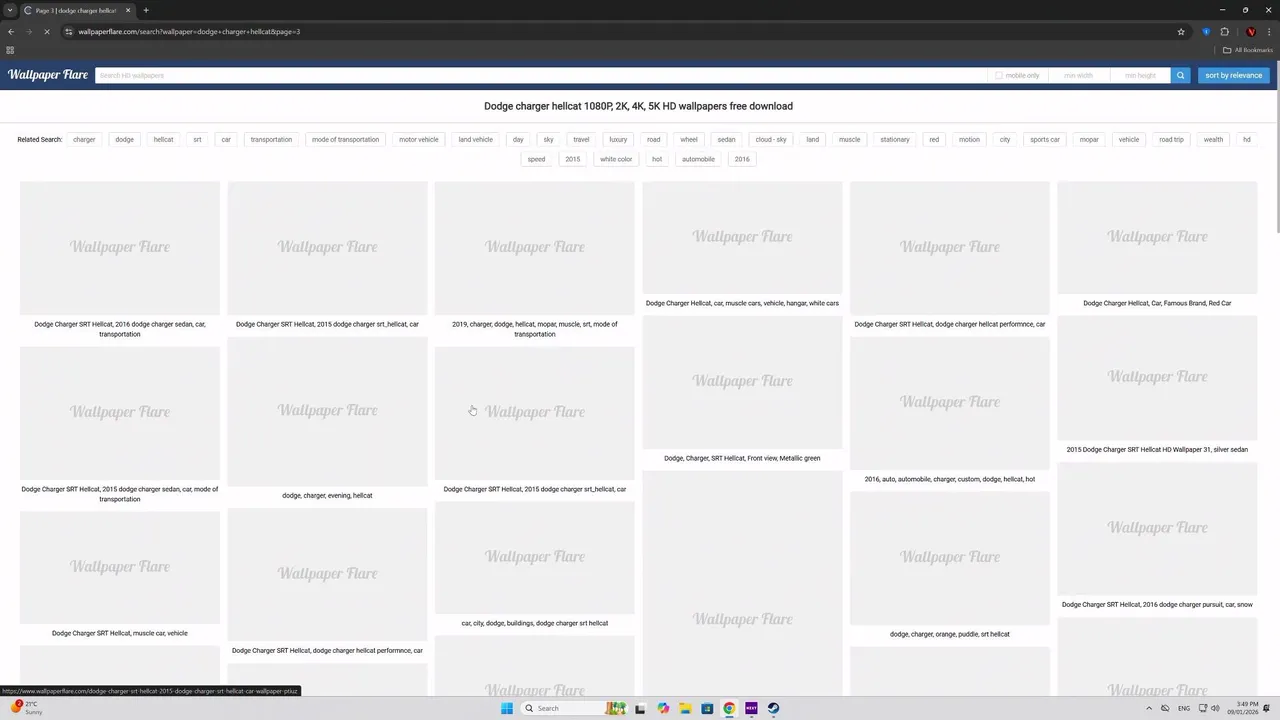Image resolution: width=1280 pixels, height=720 pixels.
Task: Open the volume control in system tray
Action: [x=1215, y=708]
